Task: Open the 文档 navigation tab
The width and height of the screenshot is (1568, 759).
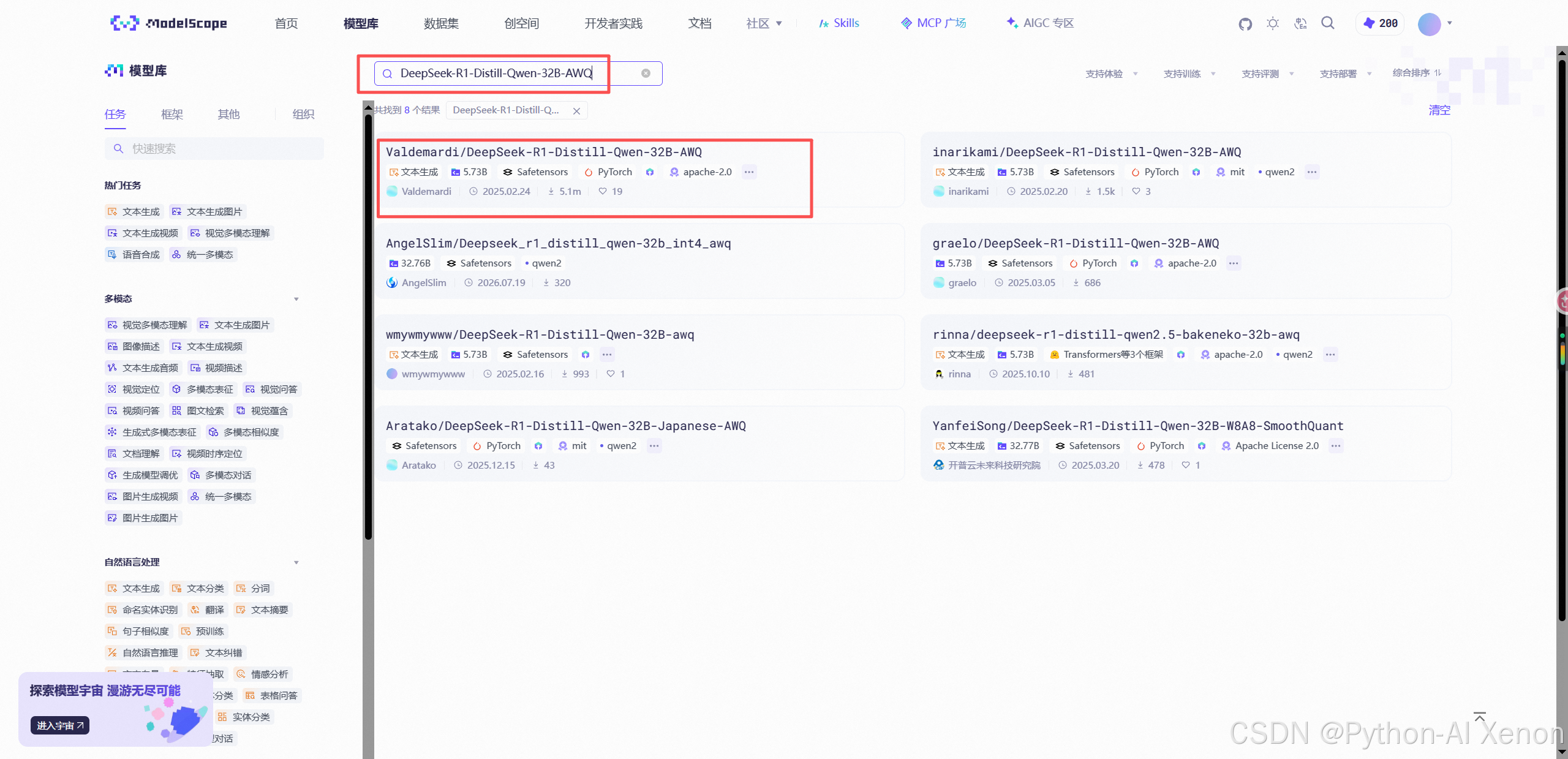Action: 699,23
